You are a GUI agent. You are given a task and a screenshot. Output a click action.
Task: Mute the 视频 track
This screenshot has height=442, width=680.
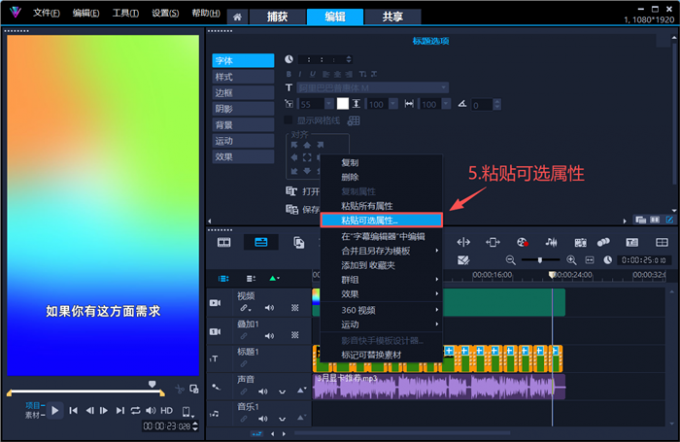(x=269, y=308)
